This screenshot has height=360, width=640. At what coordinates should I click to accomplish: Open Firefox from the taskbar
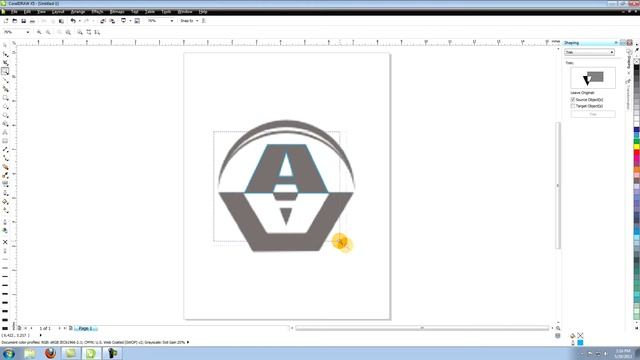(50, 353)
